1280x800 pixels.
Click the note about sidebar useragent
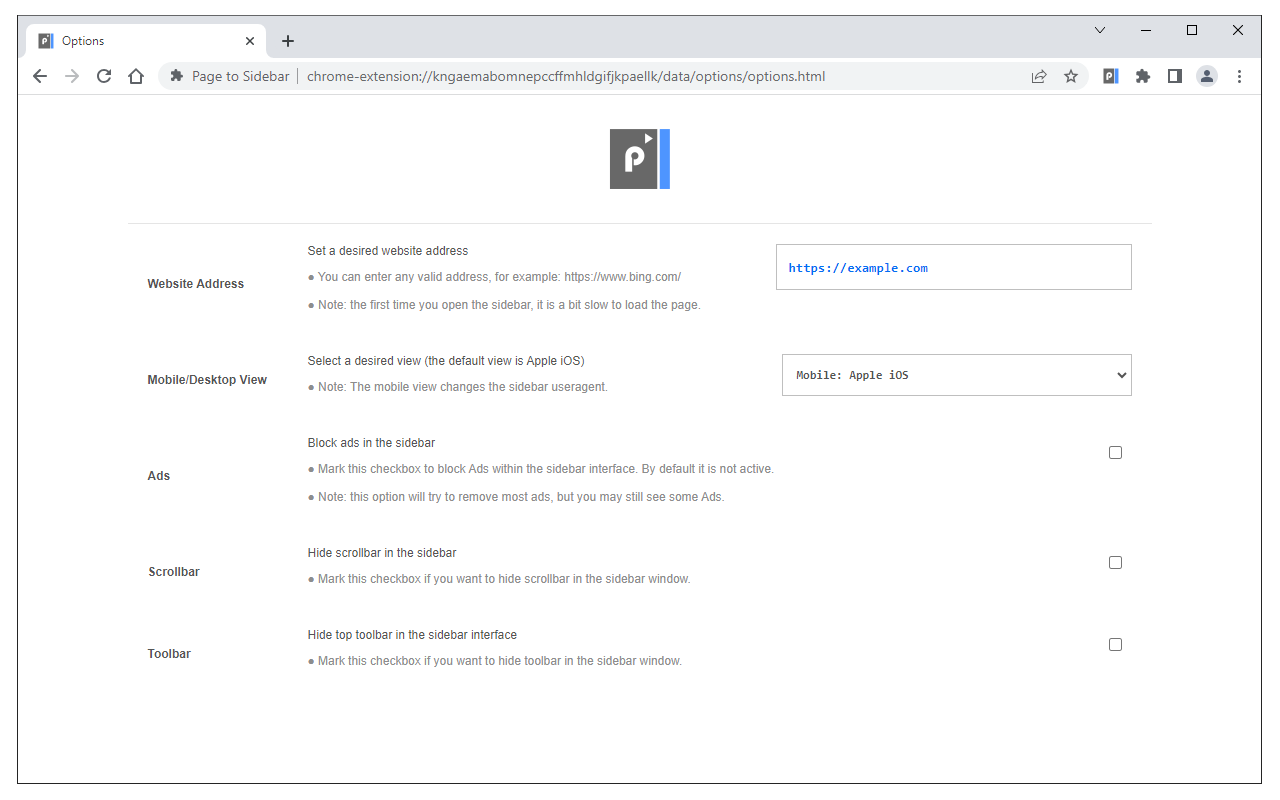click(x=458, y=387)
